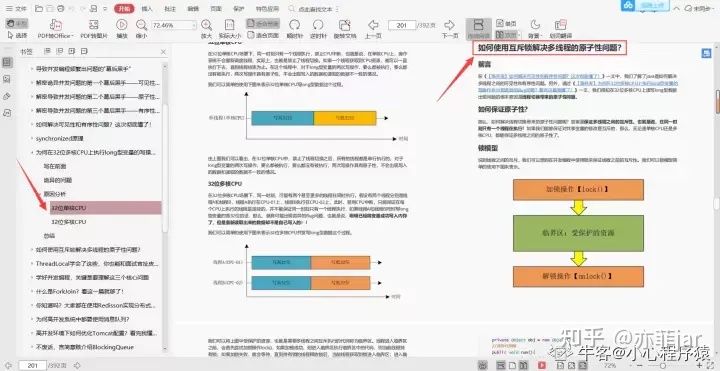Select the 双页 double page layout
The width and height of the screenshot is (720, 371).
click(507, 35)
